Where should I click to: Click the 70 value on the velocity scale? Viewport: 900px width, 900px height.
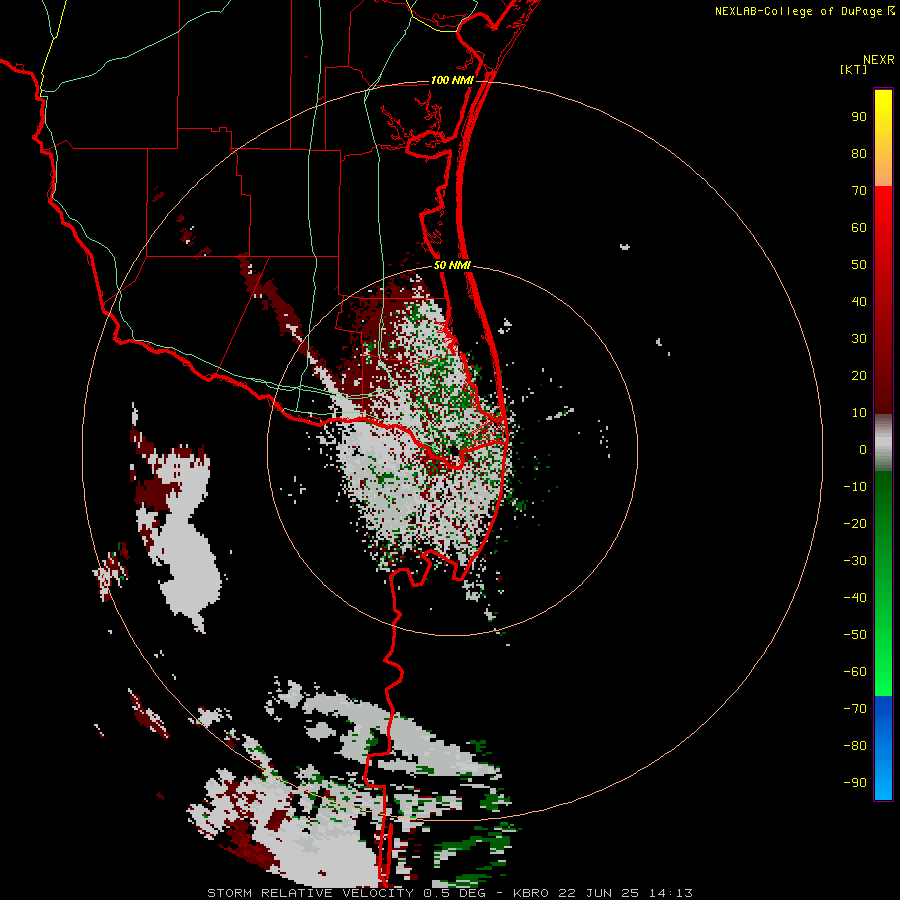pyautogui.click(x=859, y=191)
